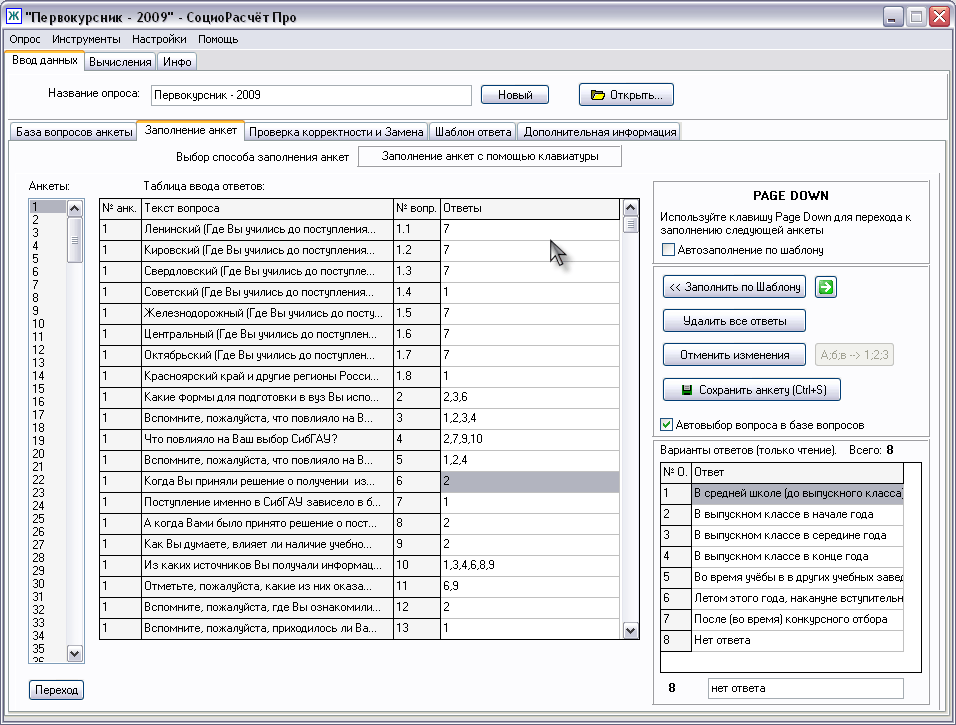Enable Автозаполнение по шаблону checkbox

(668, 250)
